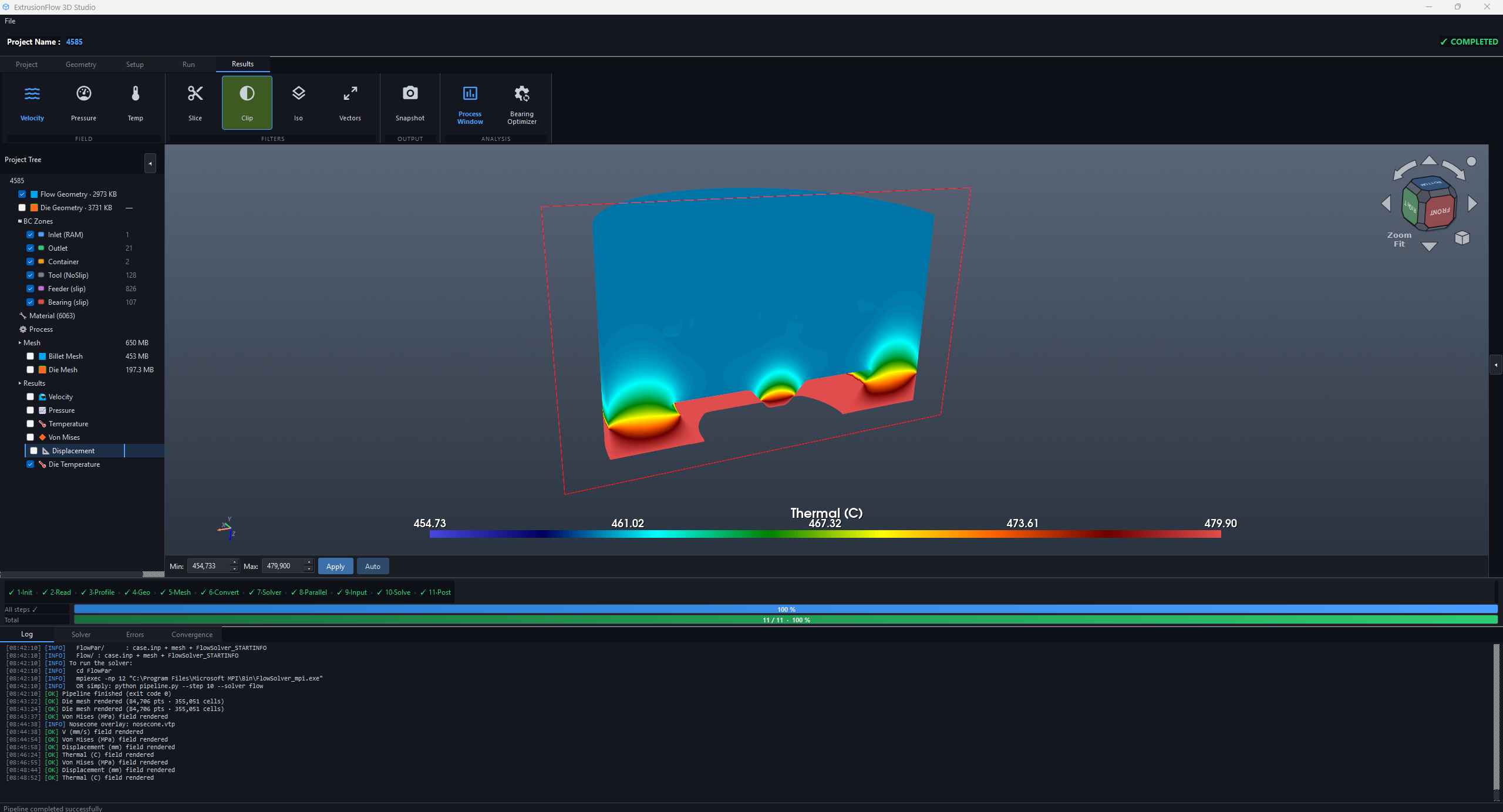Apply the min and max range

coord(335,567)
